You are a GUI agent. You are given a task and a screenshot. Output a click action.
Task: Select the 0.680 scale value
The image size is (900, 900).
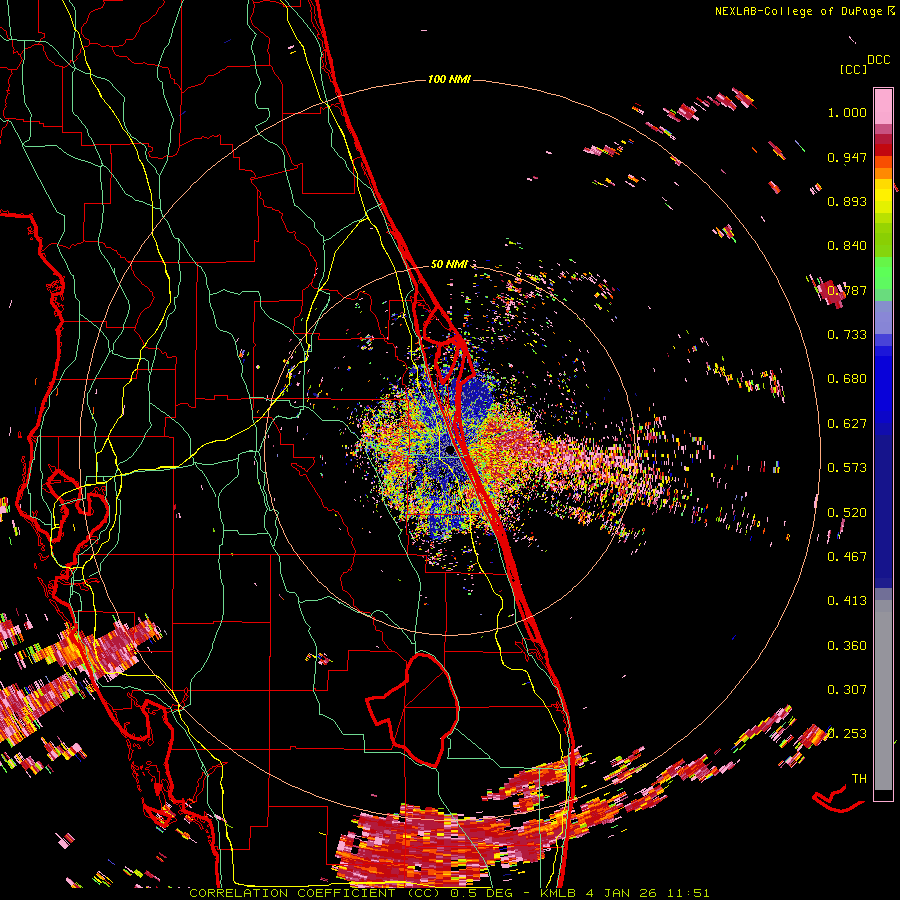point(847,379)
